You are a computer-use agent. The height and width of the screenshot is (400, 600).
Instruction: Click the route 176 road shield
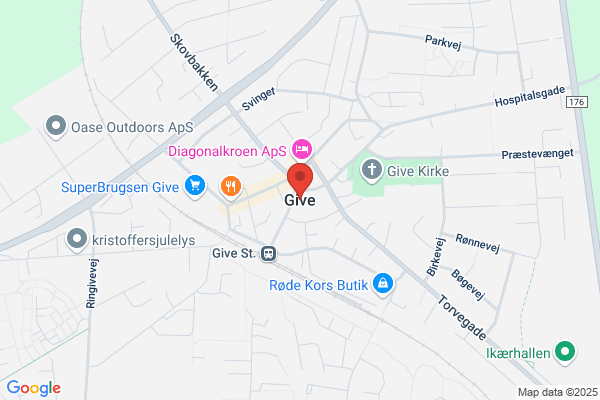pyautogui.click(x=576, y=102)
